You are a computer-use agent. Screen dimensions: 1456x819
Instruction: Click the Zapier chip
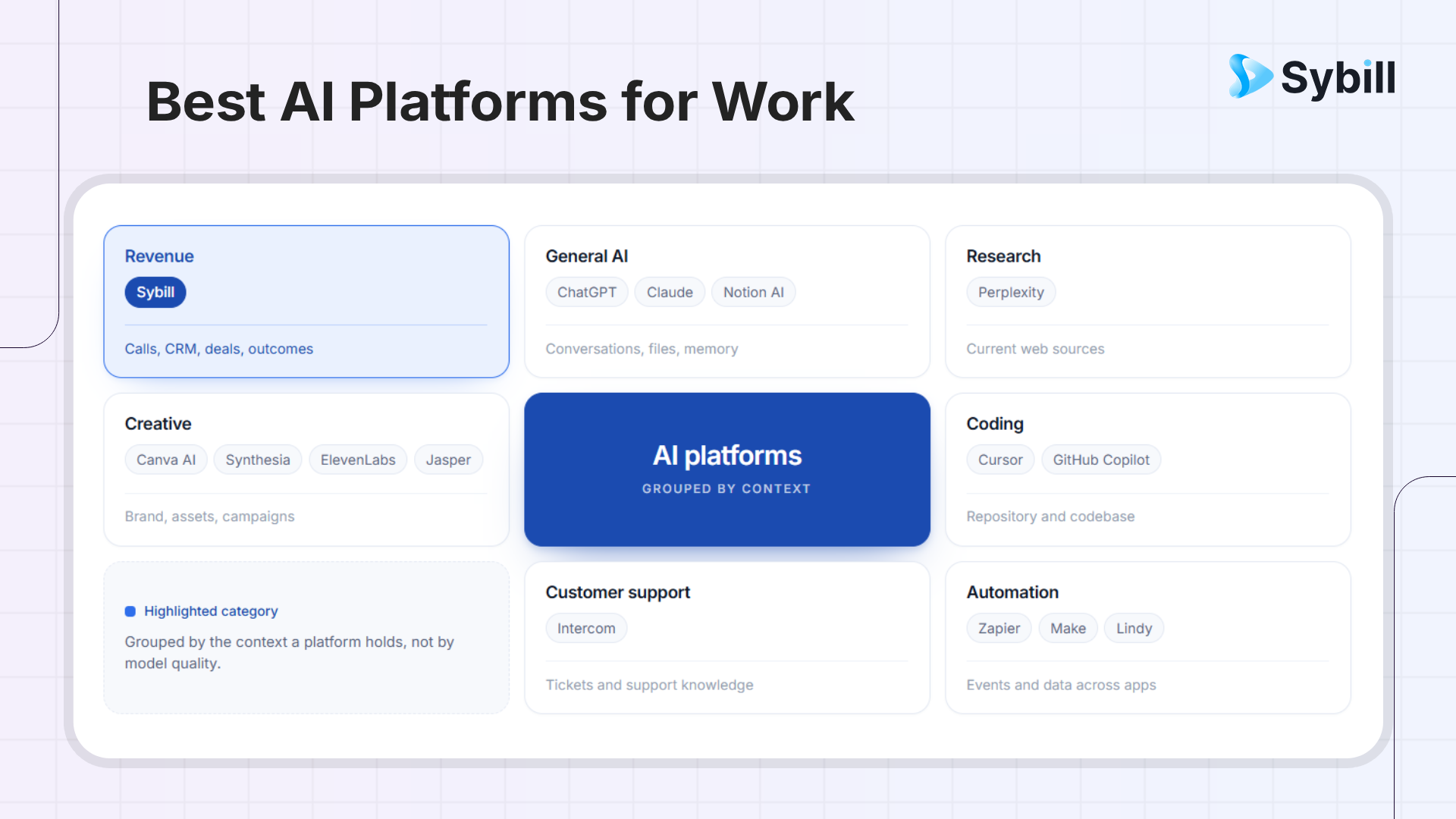pos(999,628)
